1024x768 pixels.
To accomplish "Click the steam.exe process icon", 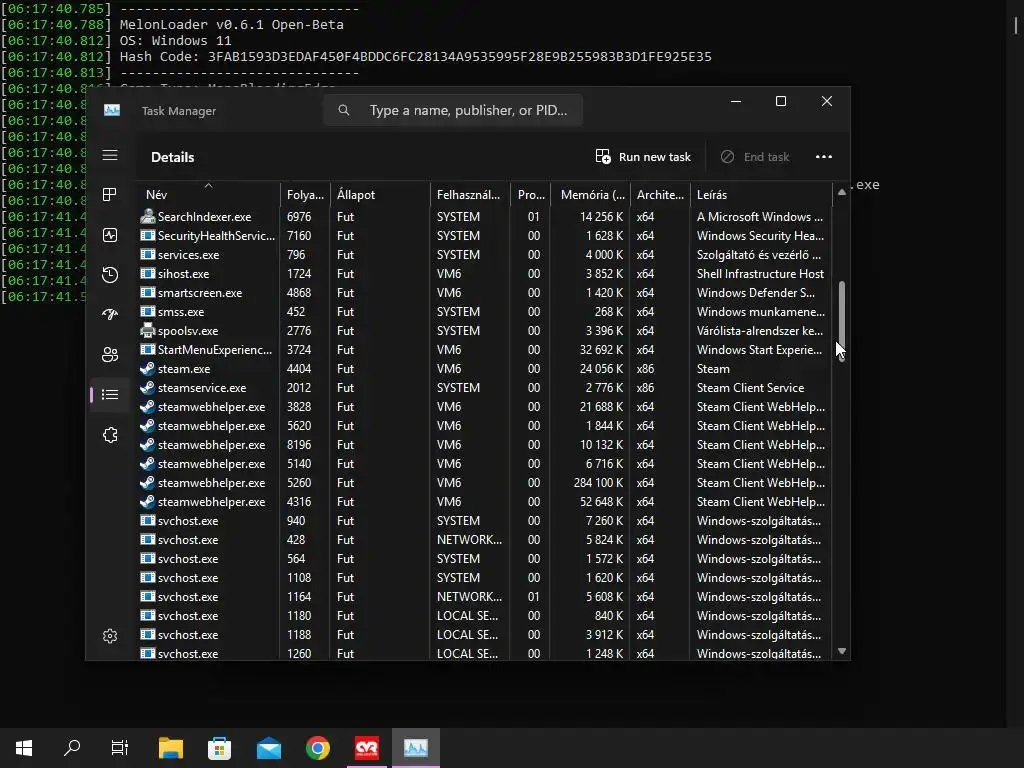I will (148, 368).
